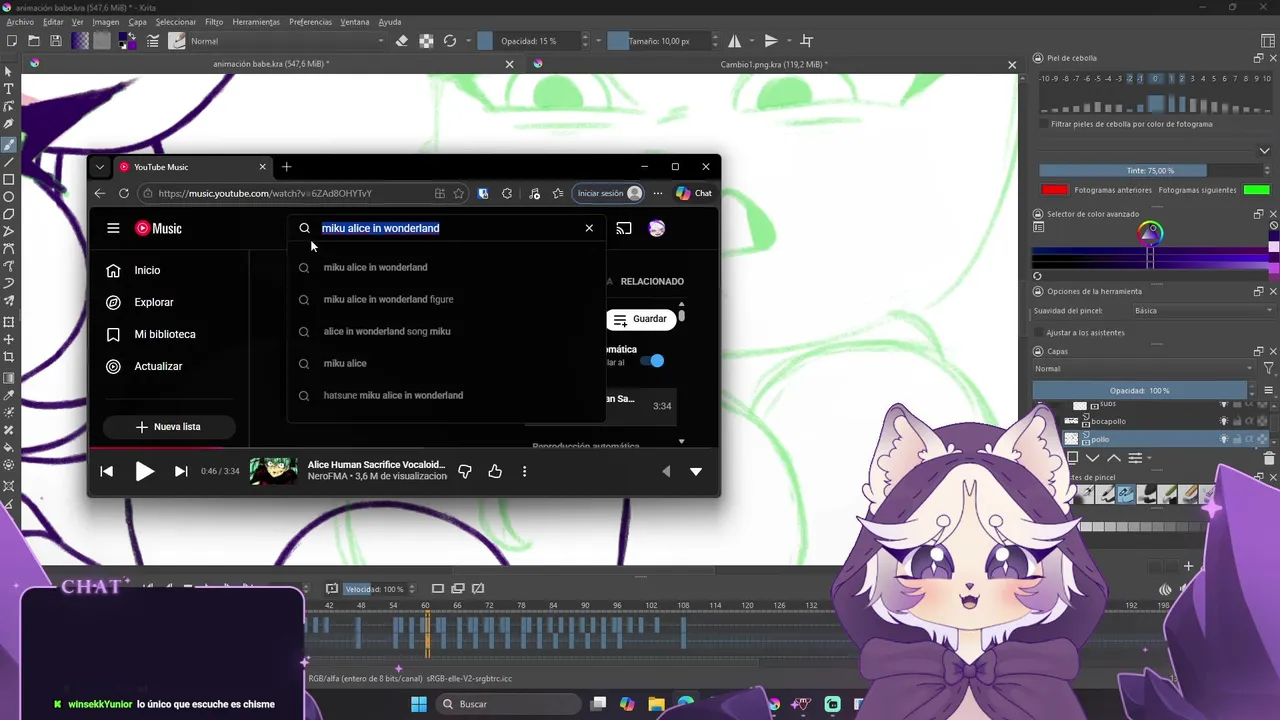Viewport: 1280px width, 720px height.
Task: Toggle visibility of the bocapollo layer
Action: [1223, 421]
